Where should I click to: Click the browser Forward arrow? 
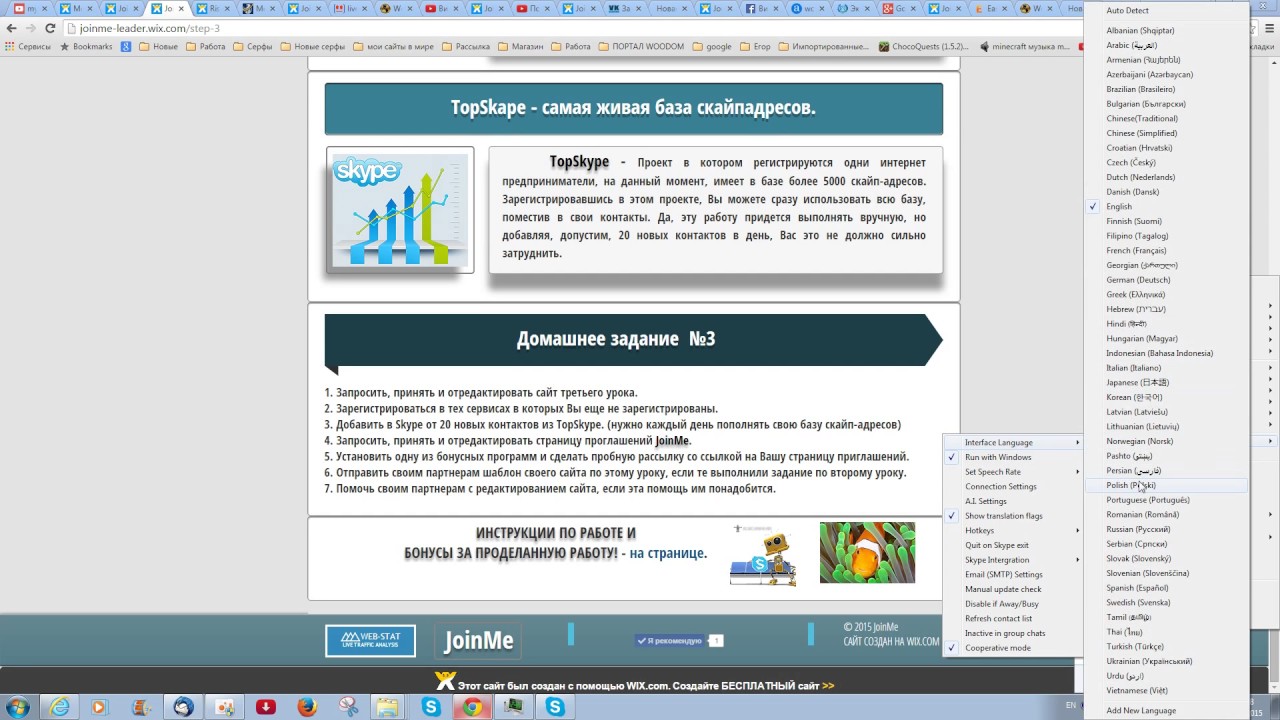click(31, 28)
